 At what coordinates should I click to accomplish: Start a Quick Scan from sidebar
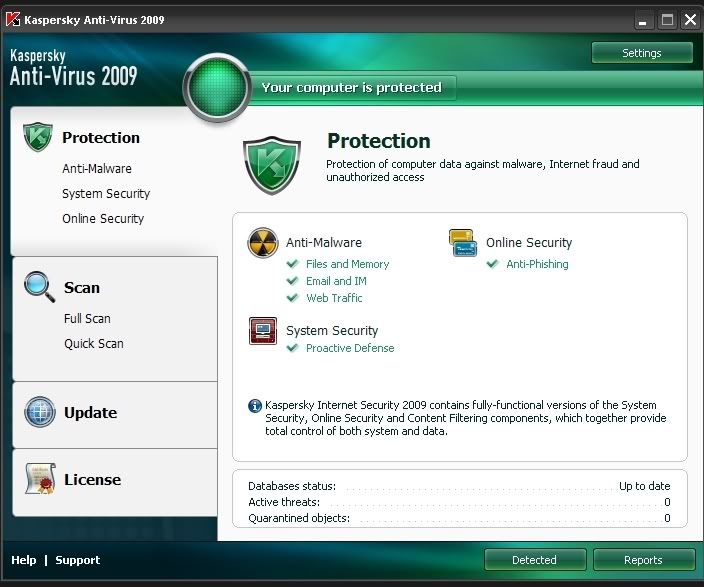click(94, 344)
